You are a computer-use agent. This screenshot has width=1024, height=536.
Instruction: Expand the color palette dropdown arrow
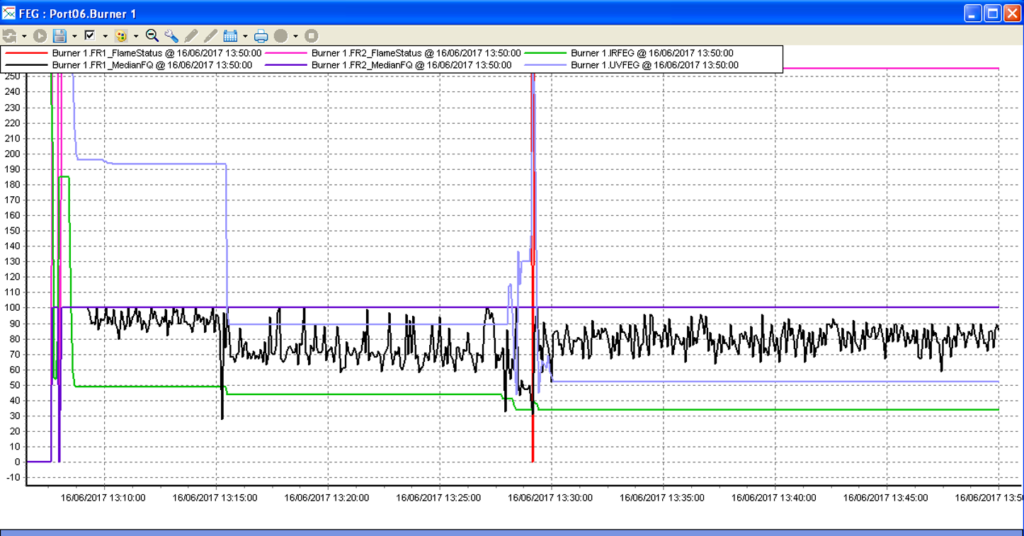[136, 36]
